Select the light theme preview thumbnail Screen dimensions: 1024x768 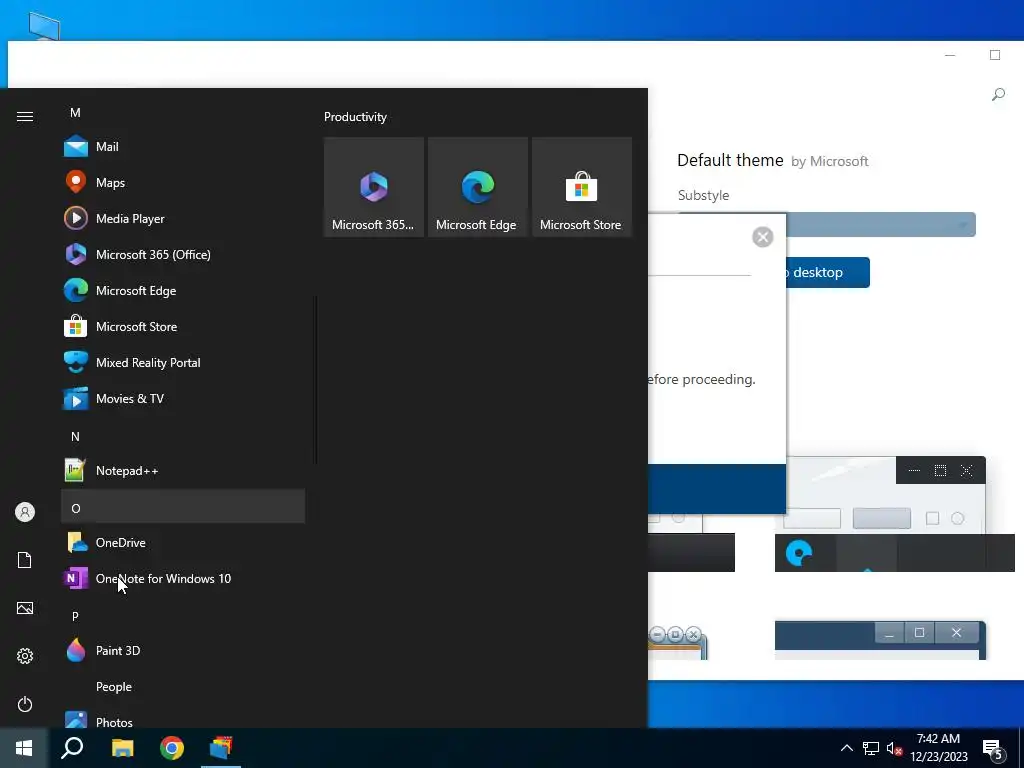[x=886, y=495]
